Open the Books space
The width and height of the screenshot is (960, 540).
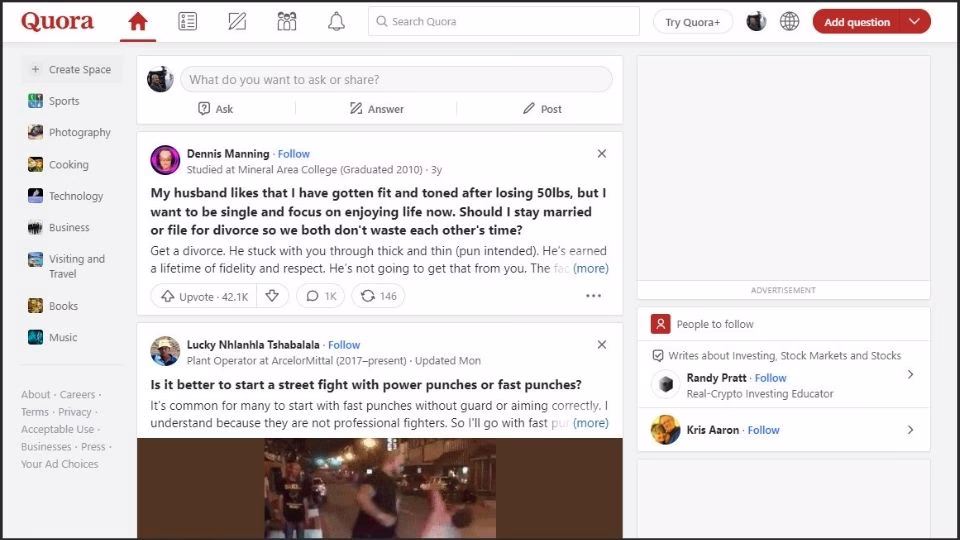(53, 306)
